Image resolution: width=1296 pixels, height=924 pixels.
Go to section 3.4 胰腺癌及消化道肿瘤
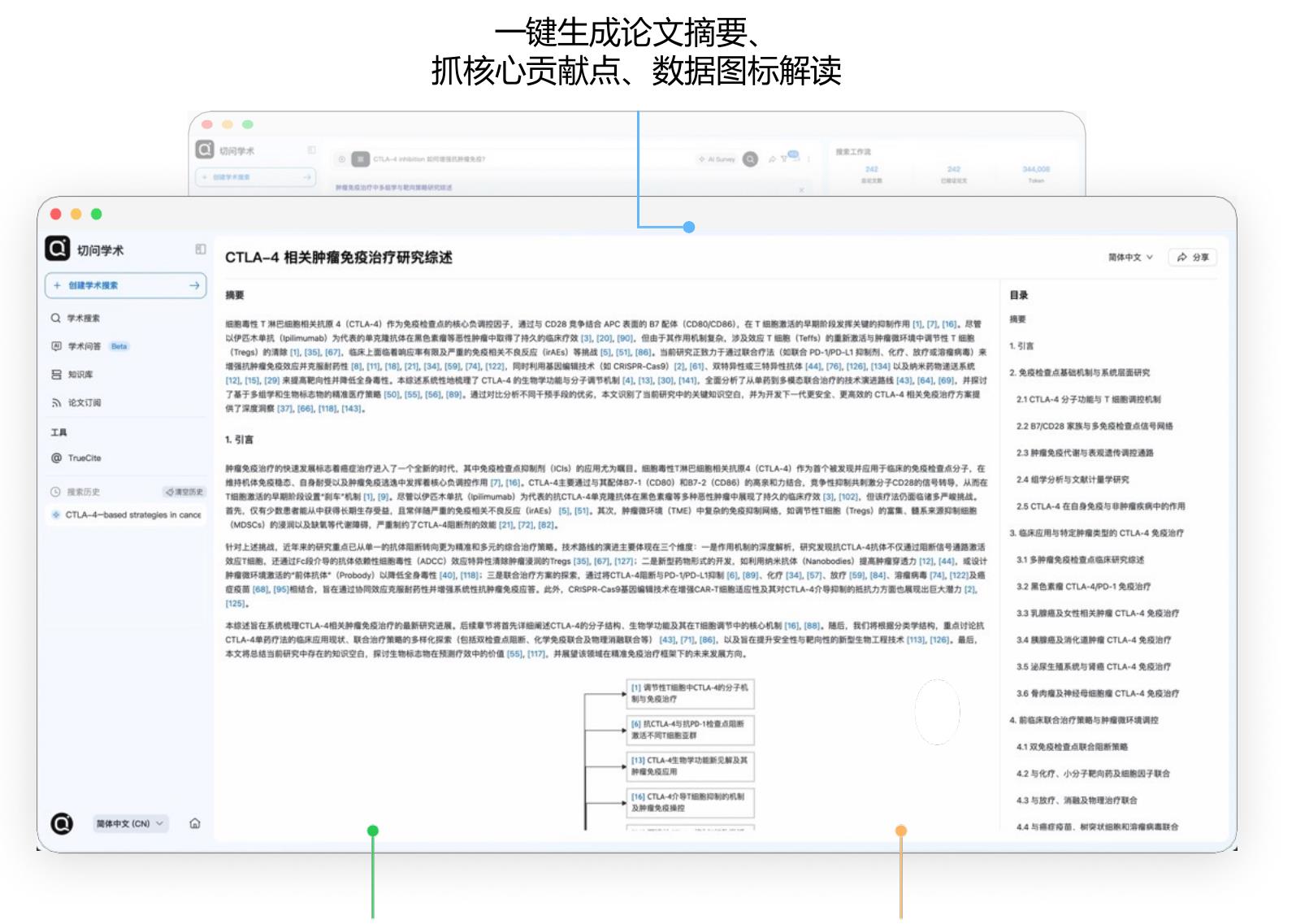tap(1094, 640)
